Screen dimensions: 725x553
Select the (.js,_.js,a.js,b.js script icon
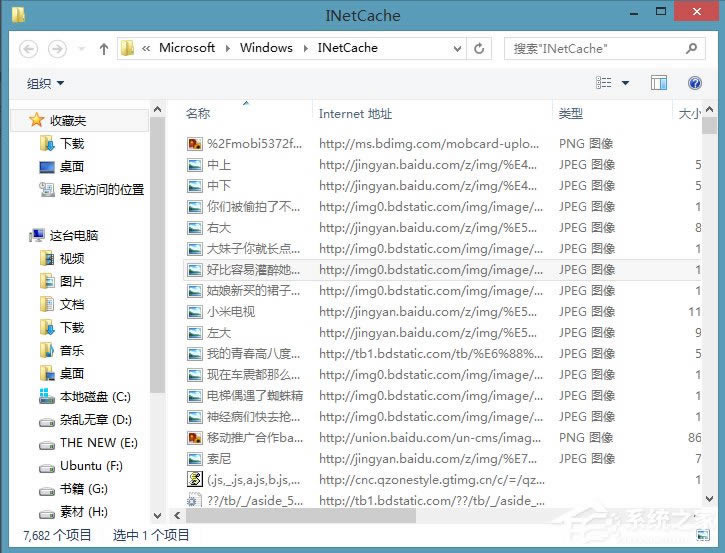click(x=195, y=479)
